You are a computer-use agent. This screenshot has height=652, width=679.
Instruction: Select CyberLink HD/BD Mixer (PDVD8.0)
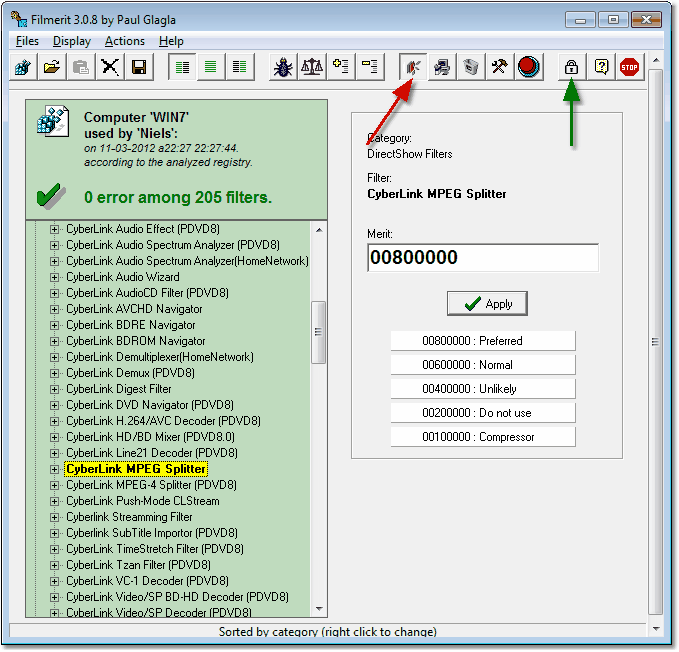click(x=150, y=437)
